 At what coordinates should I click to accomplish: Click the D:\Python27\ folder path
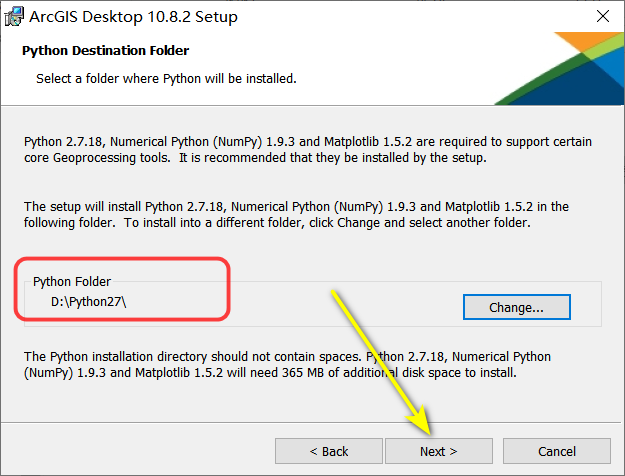(89, 301)
